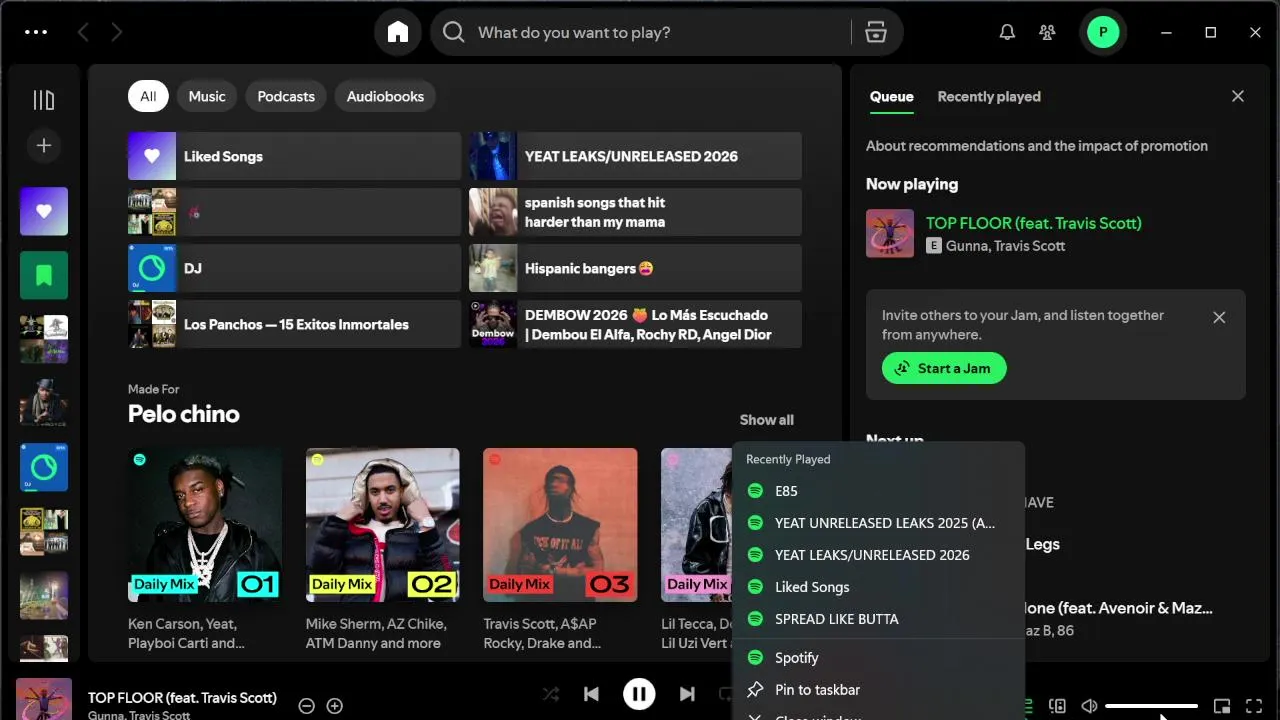Select YEAT LEAKS/UNRELEASED 2026 menu entry
Viewport: 1280px width, 720px height.
click(x=878, y=555)
